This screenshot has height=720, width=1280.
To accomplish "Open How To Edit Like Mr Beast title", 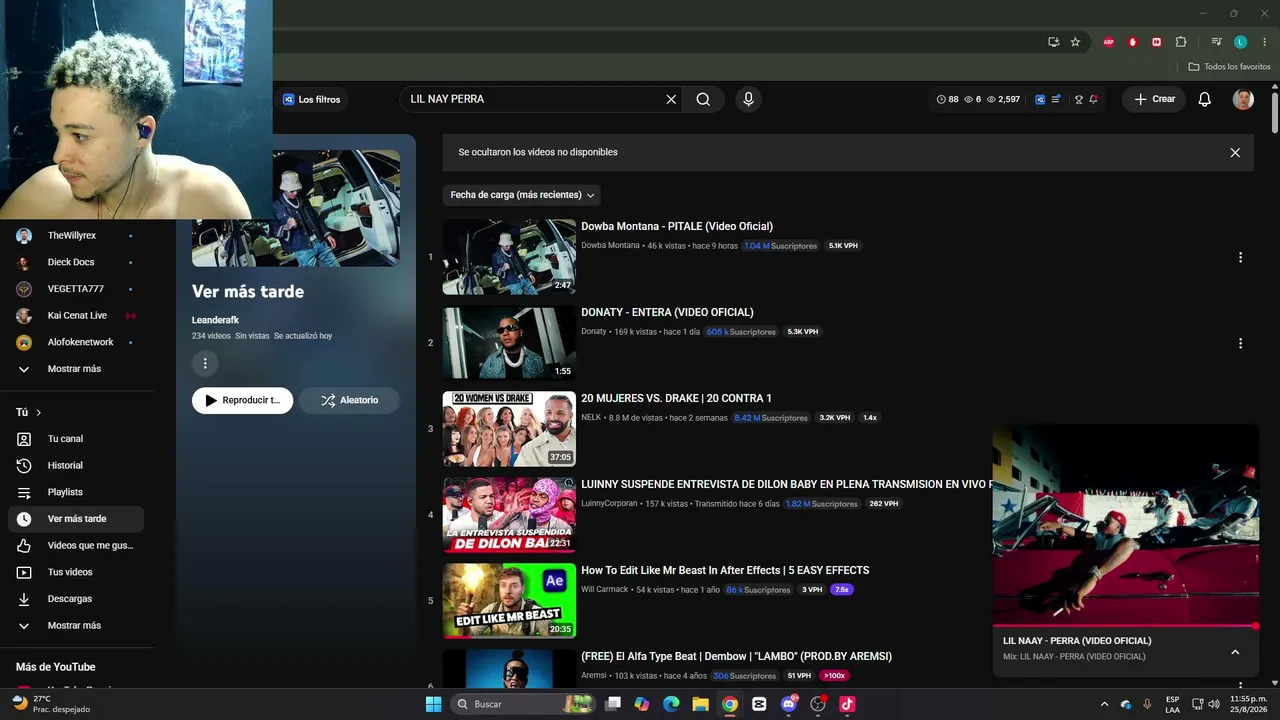I will click(725, 570).
